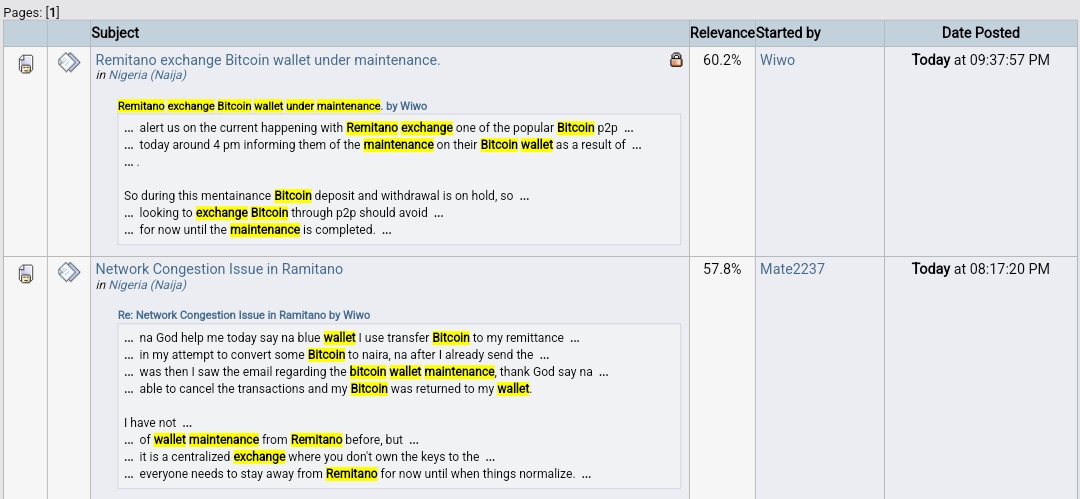
Task: Click the 'Date Posted' column header
Action: 981,32
